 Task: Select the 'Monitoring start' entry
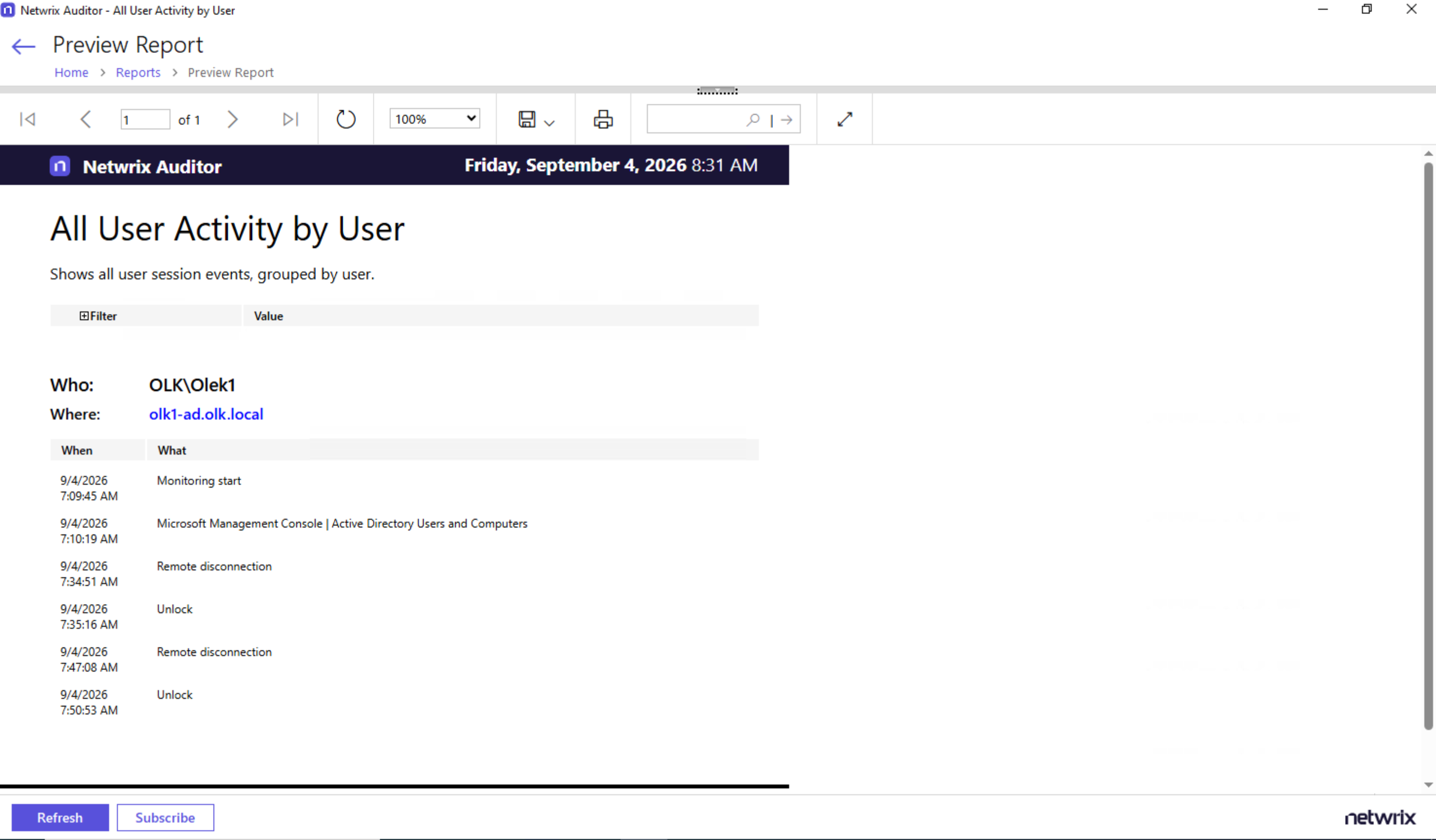coord(199,480)
